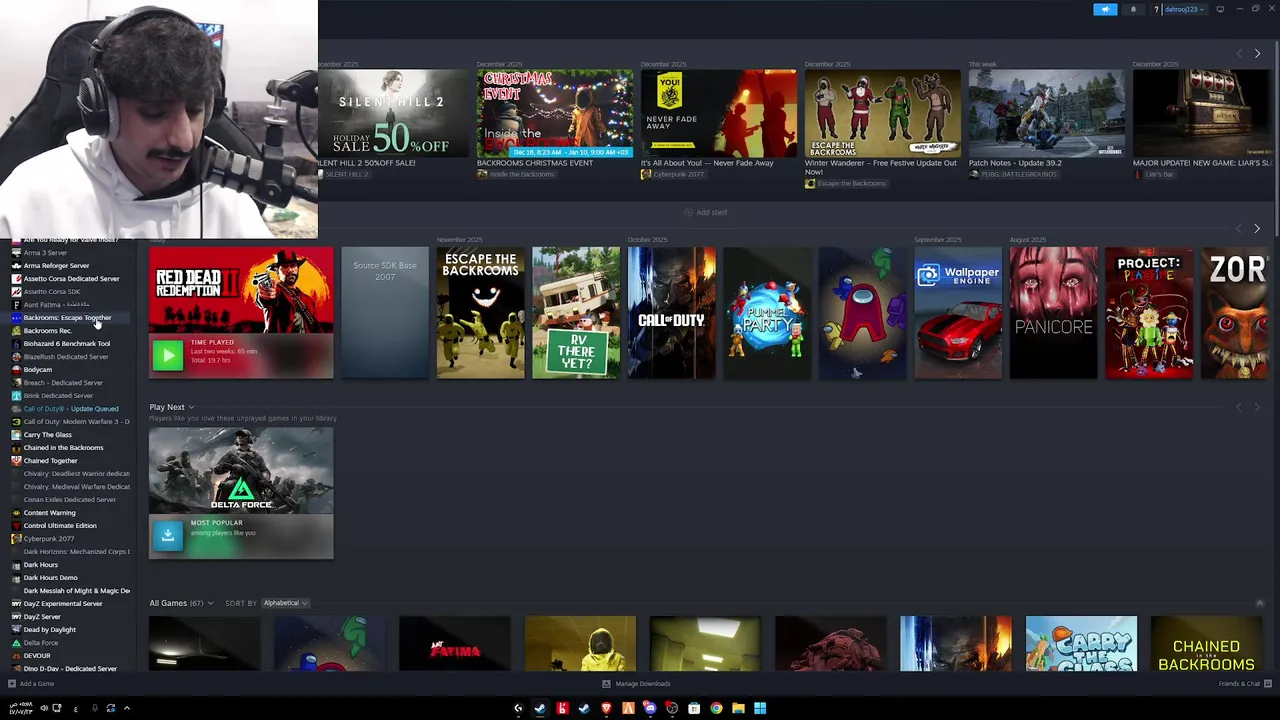
Task: Click Add a Game button
Action: 31,684
